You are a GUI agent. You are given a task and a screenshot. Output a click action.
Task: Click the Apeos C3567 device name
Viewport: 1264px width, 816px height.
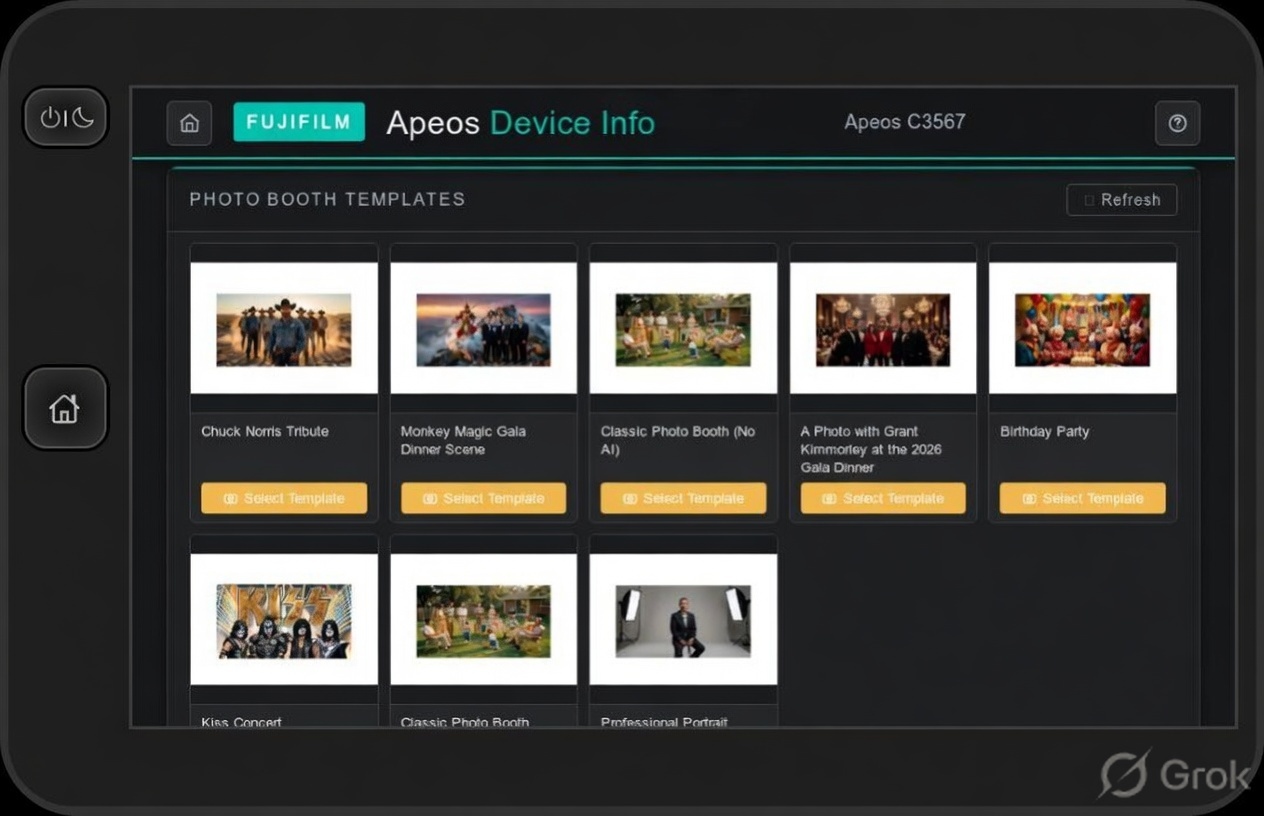tap(905, 122)
